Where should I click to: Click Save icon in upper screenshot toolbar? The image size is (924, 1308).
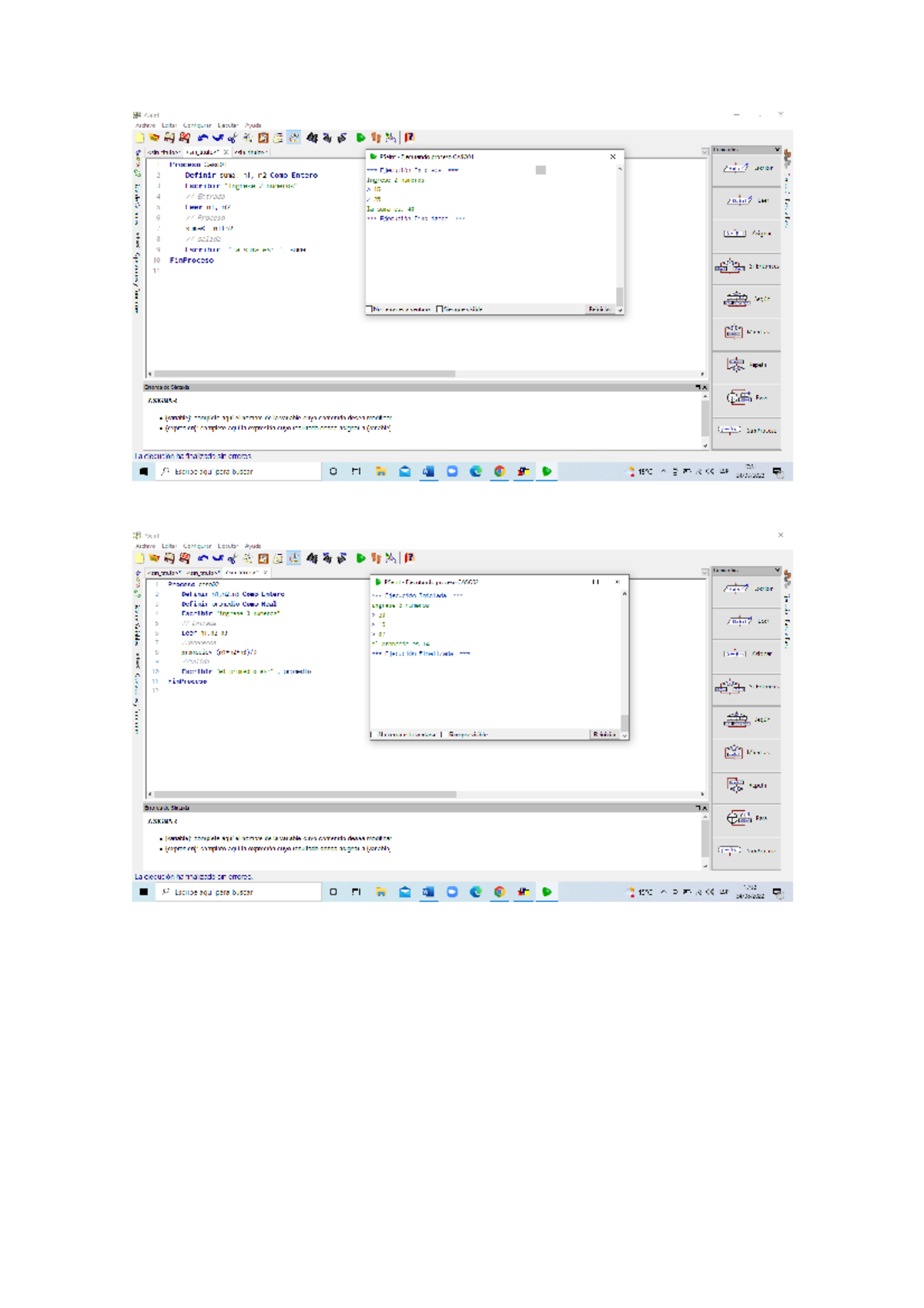pos(169,138)
